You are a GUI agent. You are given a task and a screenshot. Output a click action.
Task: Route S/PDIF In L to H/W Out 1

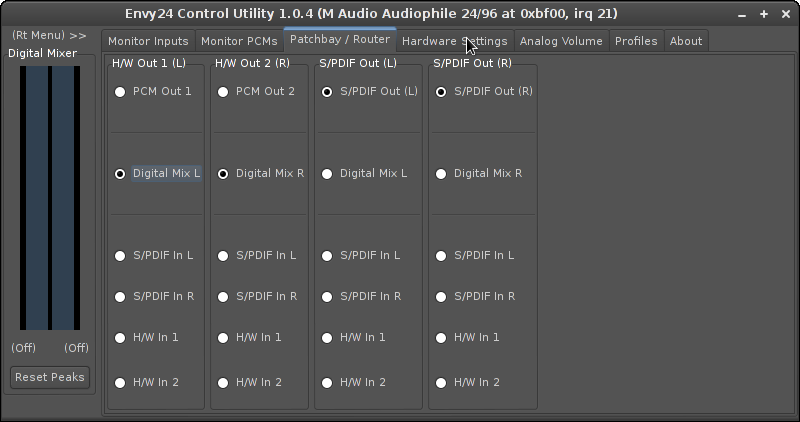point(120,256)
